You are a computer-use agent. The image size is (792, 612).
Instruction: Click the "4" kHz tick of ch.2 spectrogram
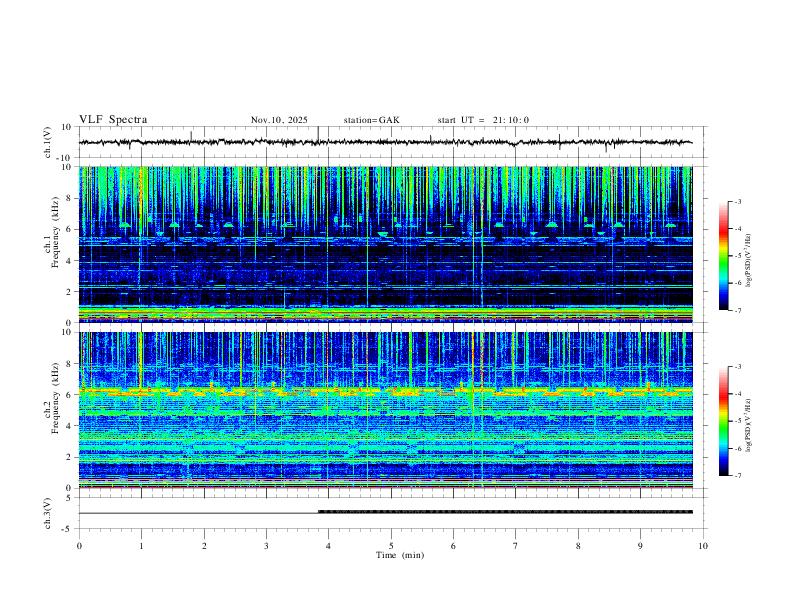point(70,426)
